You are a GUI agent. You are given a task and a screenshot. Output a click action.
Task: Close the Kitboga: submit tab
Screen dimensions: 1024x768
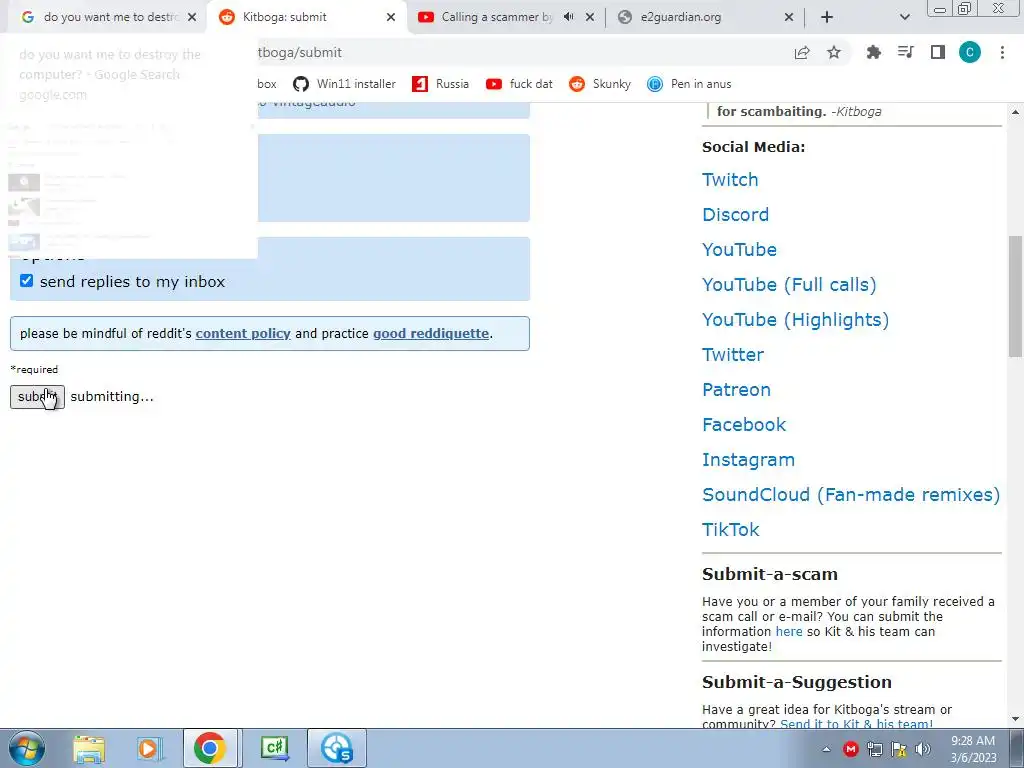[391, 17]
